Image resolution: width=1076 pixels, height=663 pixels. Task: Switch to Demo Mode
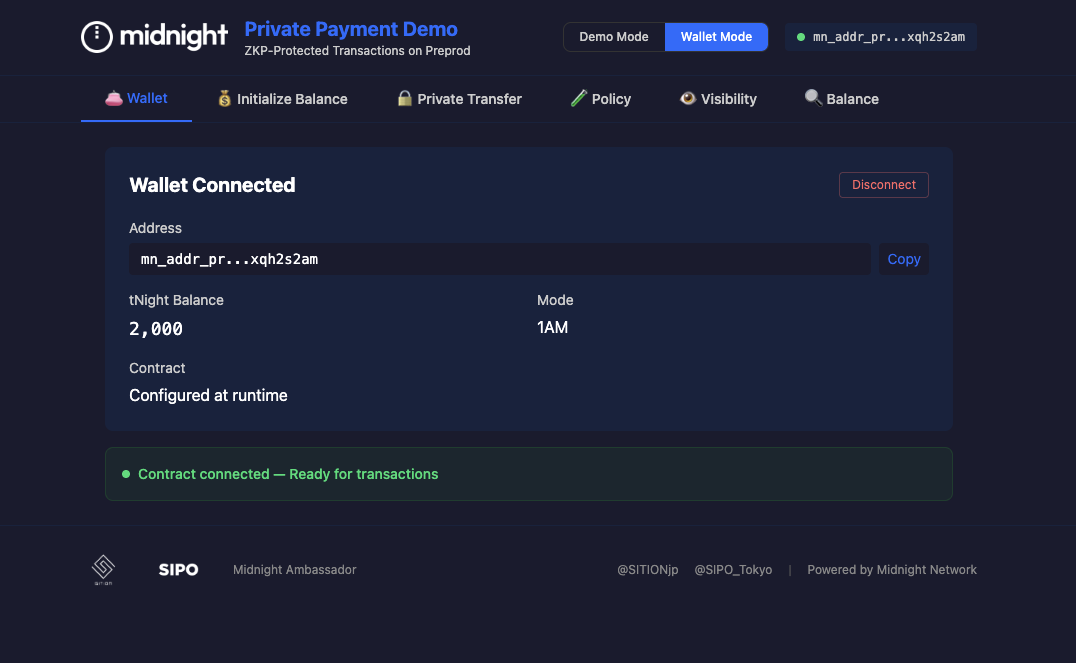coord(613,37)
